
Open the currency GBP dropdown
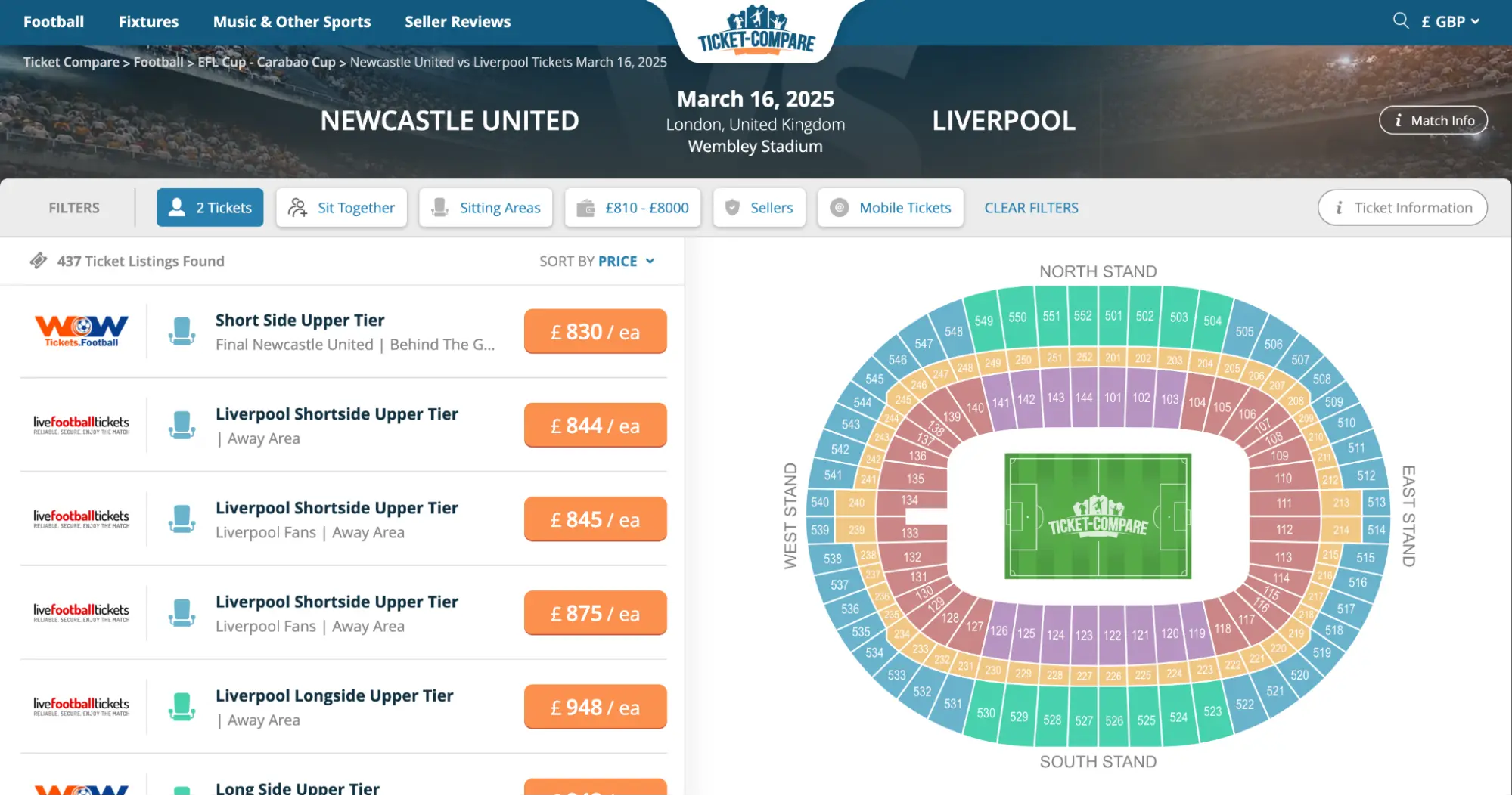(x=1448, y=21)
